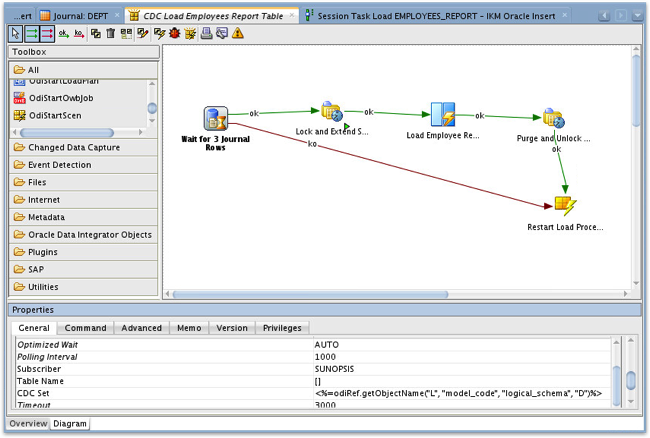Switch to the 'Journal: DEPT' editor tab
Viewport: 650px width, 438px height.
pos(80,16)
